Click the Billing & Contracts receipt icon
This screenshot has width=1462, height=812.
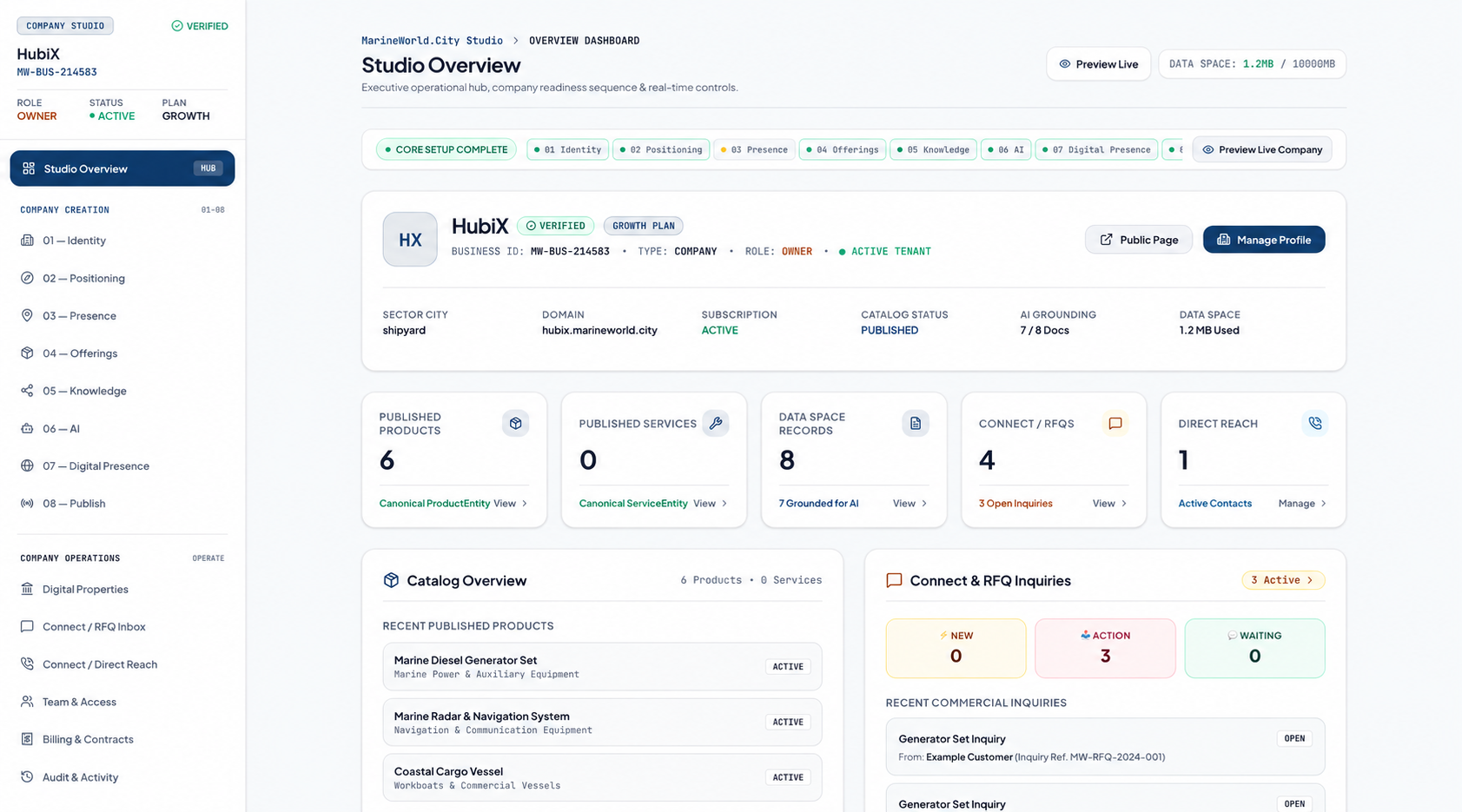click(x=27, y=739)
